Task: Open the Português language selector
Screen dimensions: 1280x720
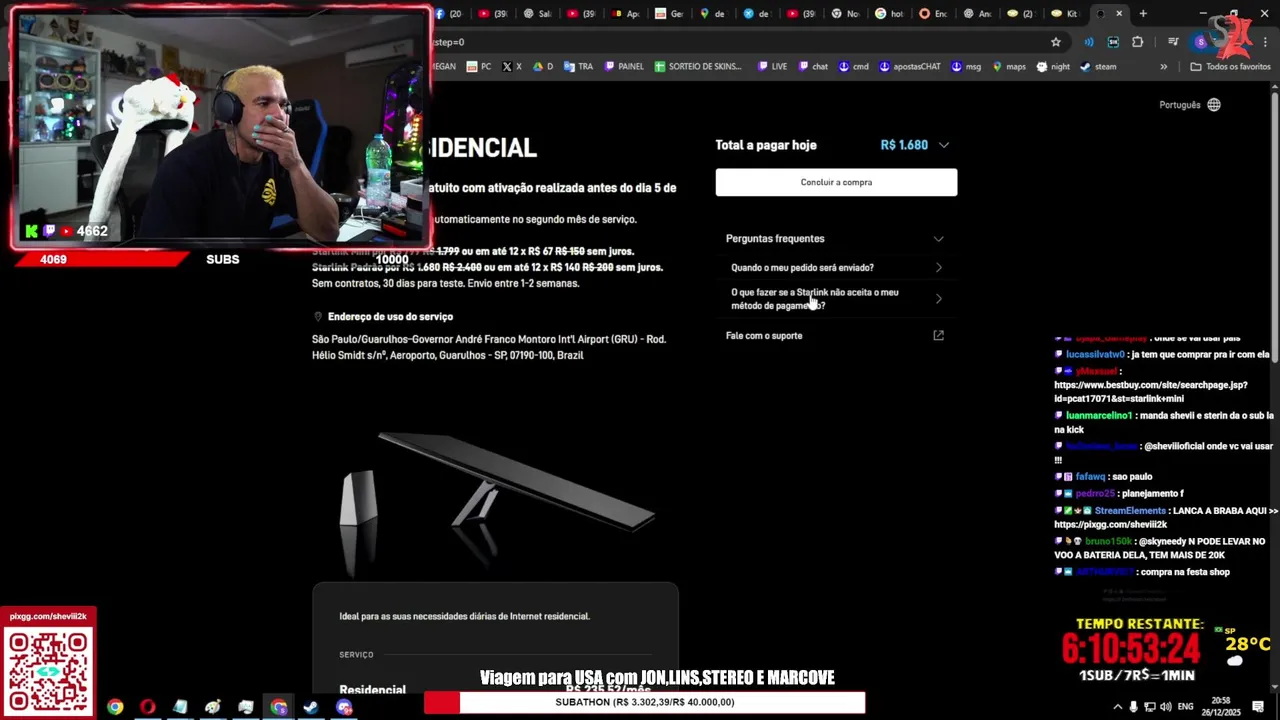Action: pos(1189,105)
